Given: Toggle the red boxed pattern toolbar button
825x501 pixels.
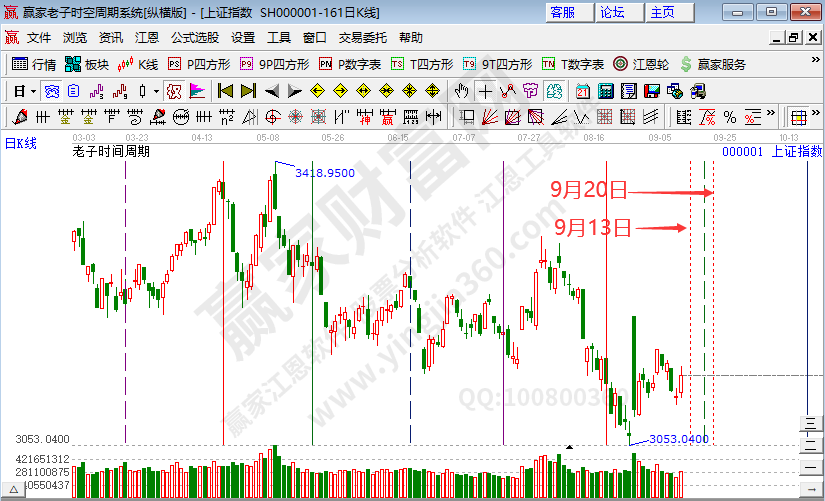Looking at the screenshot, I should (174, 91).
